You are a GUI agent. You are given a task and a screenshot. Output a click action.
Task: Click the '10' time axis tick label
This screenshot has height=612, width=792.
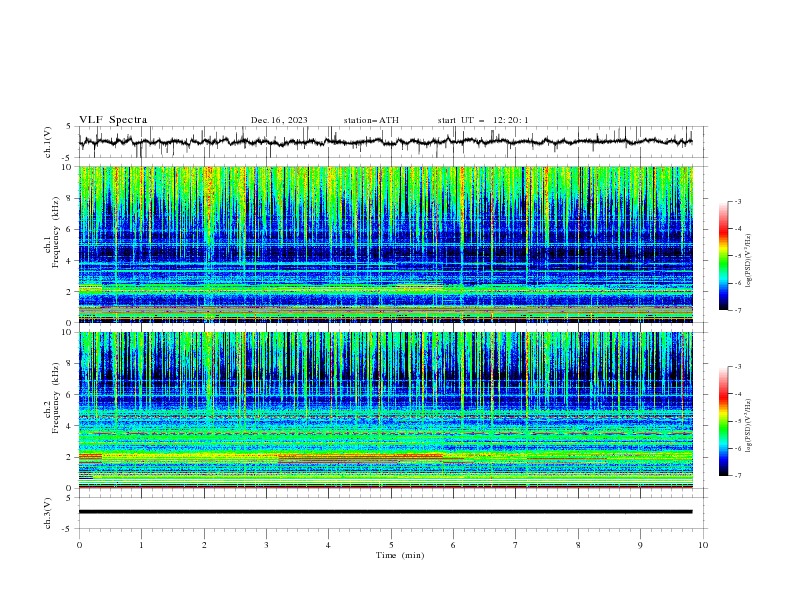[703, 545]
